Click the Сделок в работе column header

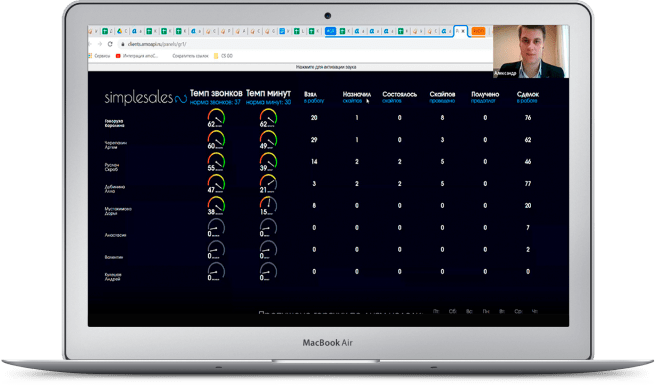point(528,97)
